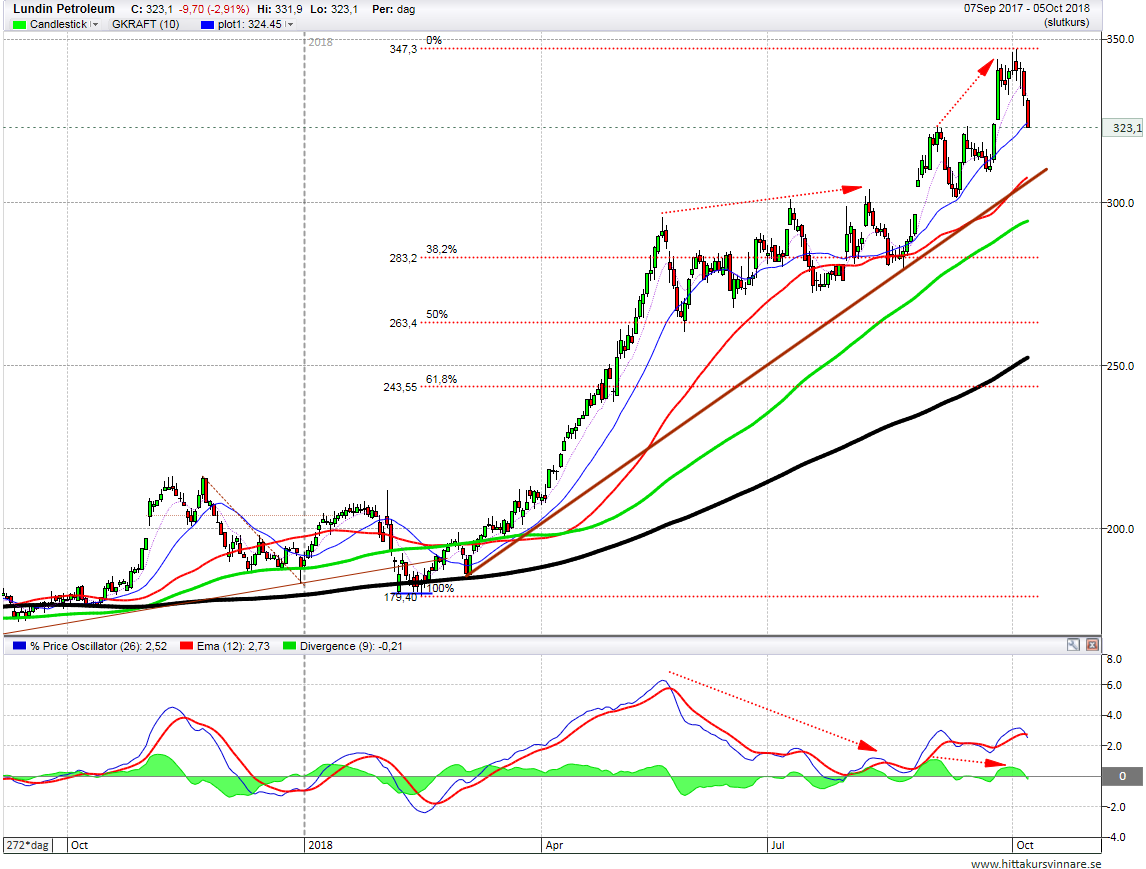1146x869 pixels.
Task: Click the Lundin Petroleum title
Action: tap(64, 9)
